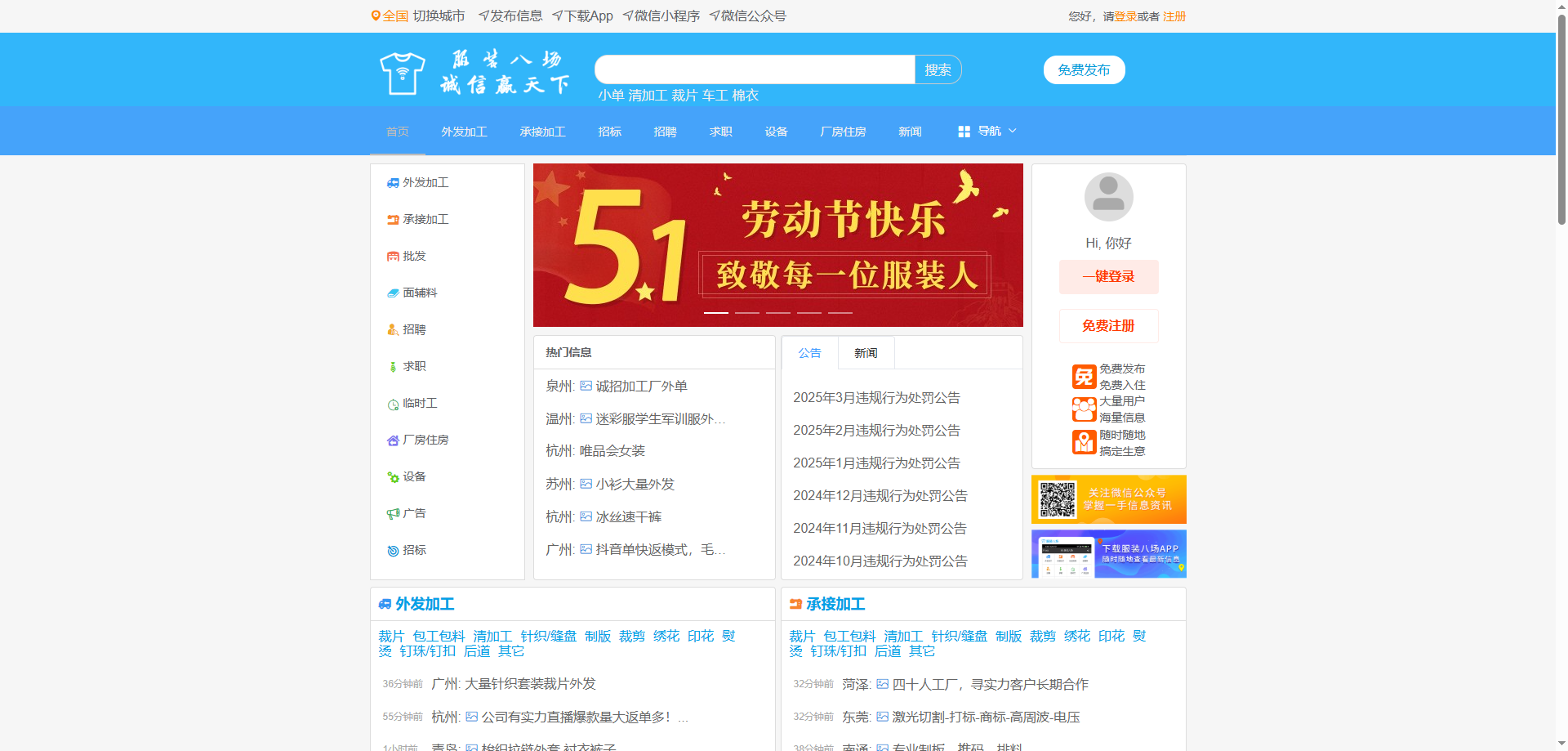1568x751 pixels.
Task: Expand the 导航 dropdown menu
Action: coord(987,131)
